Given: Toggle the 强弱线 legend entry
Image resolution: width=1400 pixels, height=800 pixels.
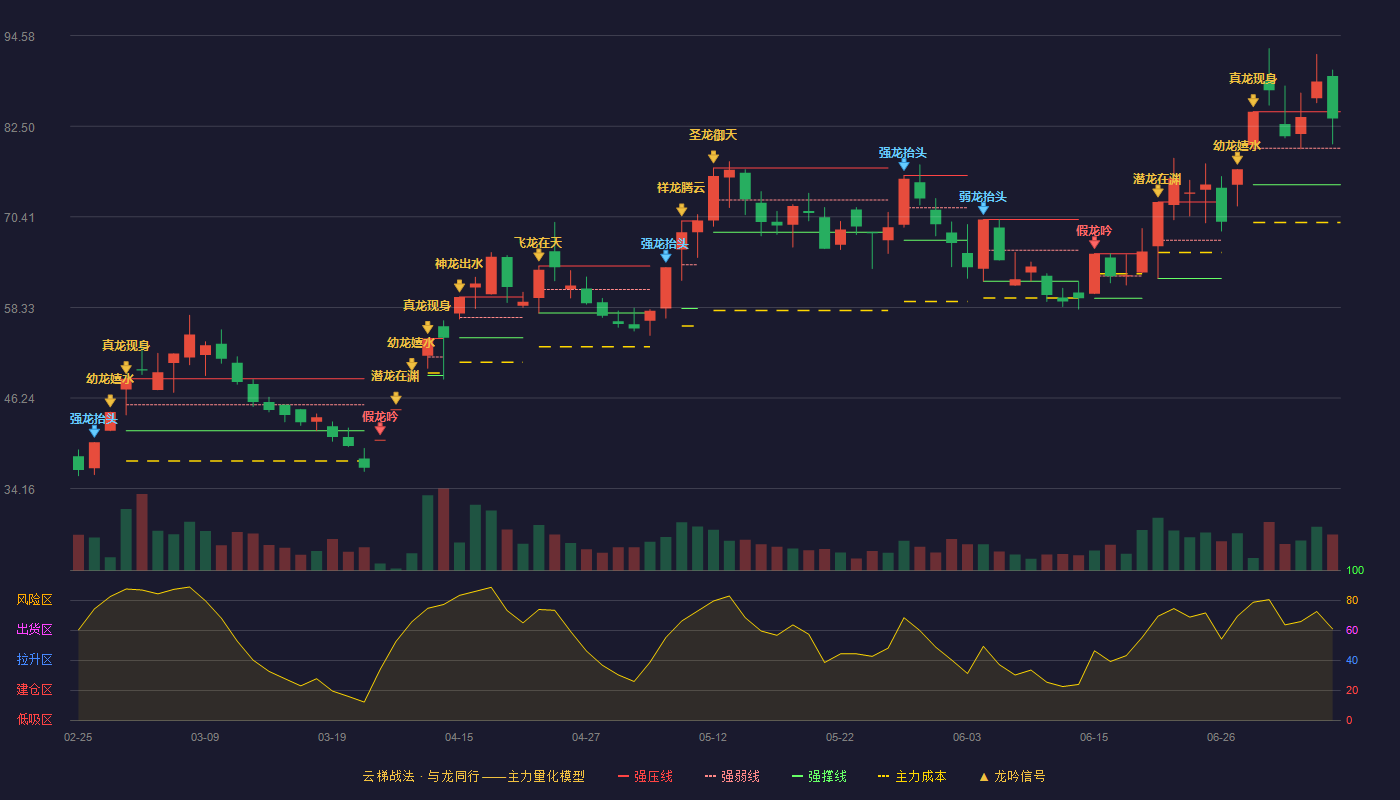Looking at the screenshot, I should pyautogui.click(x=732, y=776).
